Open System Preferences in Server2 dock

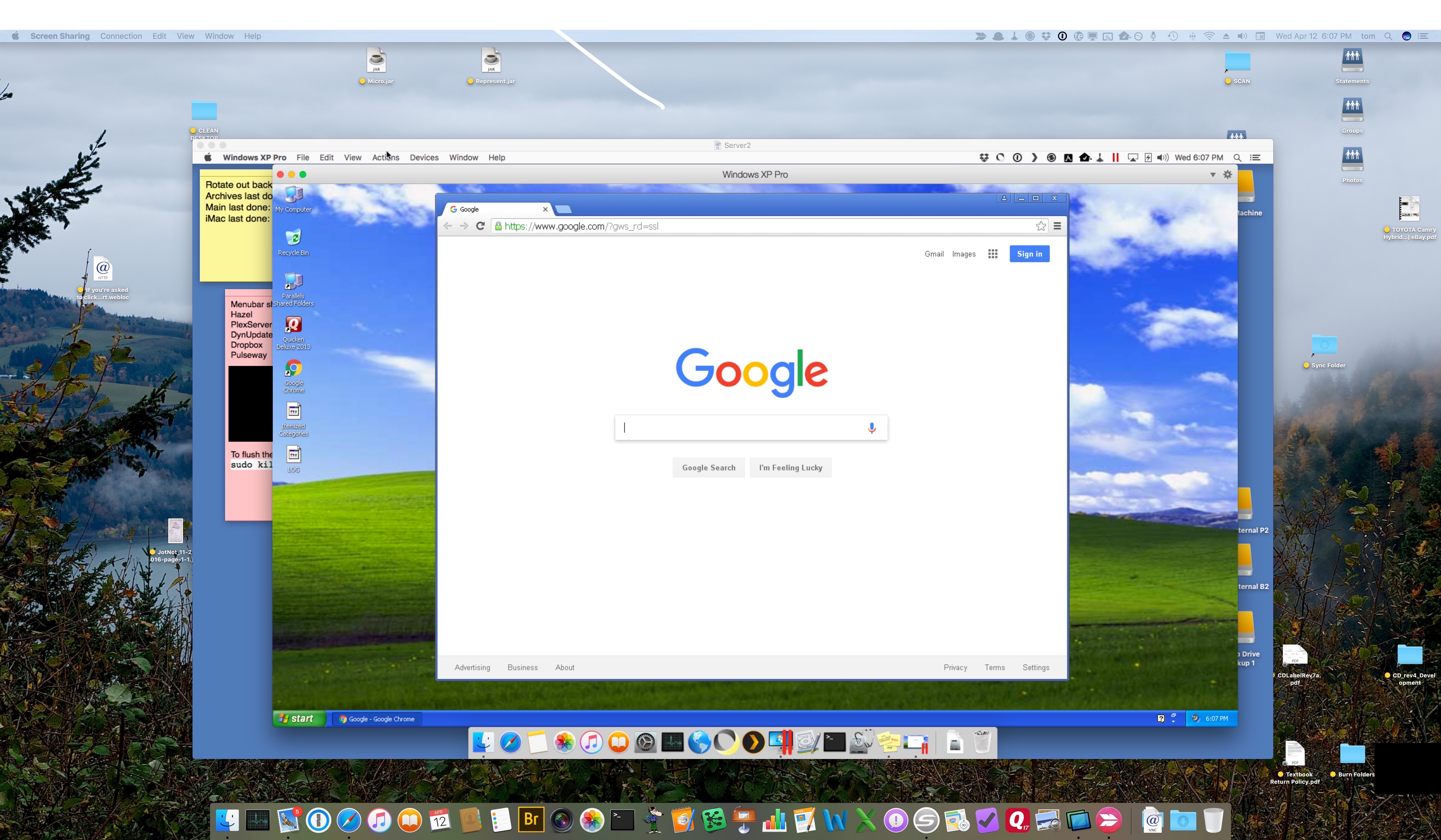coord(645,742)
